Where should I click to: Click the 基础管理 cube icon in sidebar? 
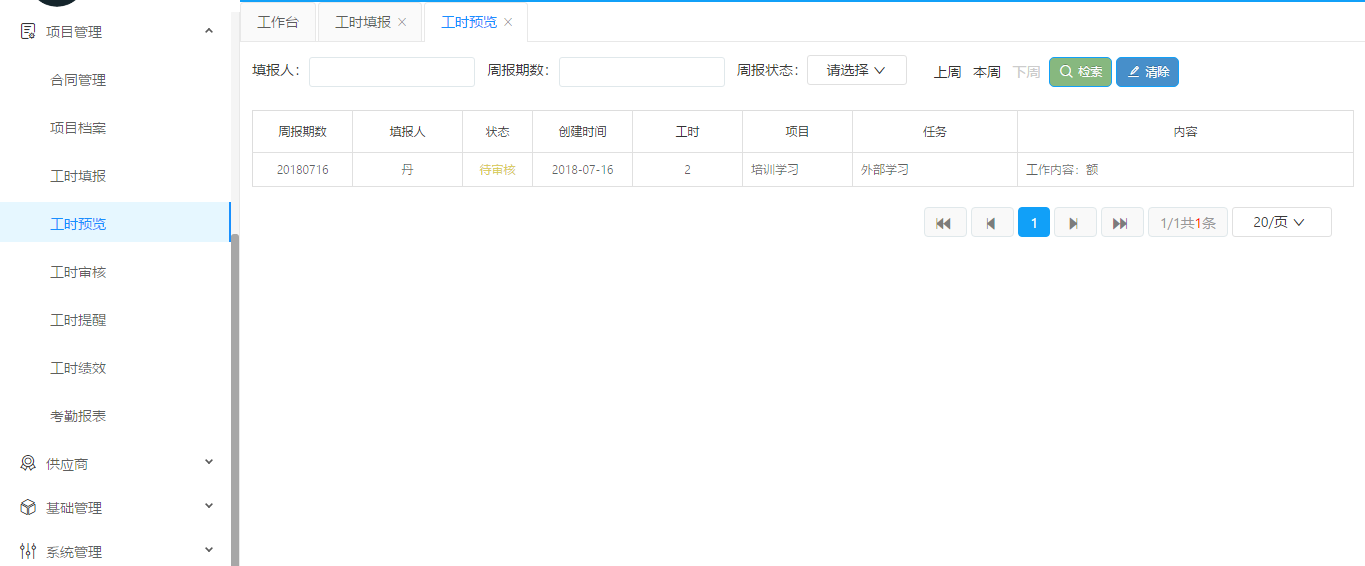point(28,508)
